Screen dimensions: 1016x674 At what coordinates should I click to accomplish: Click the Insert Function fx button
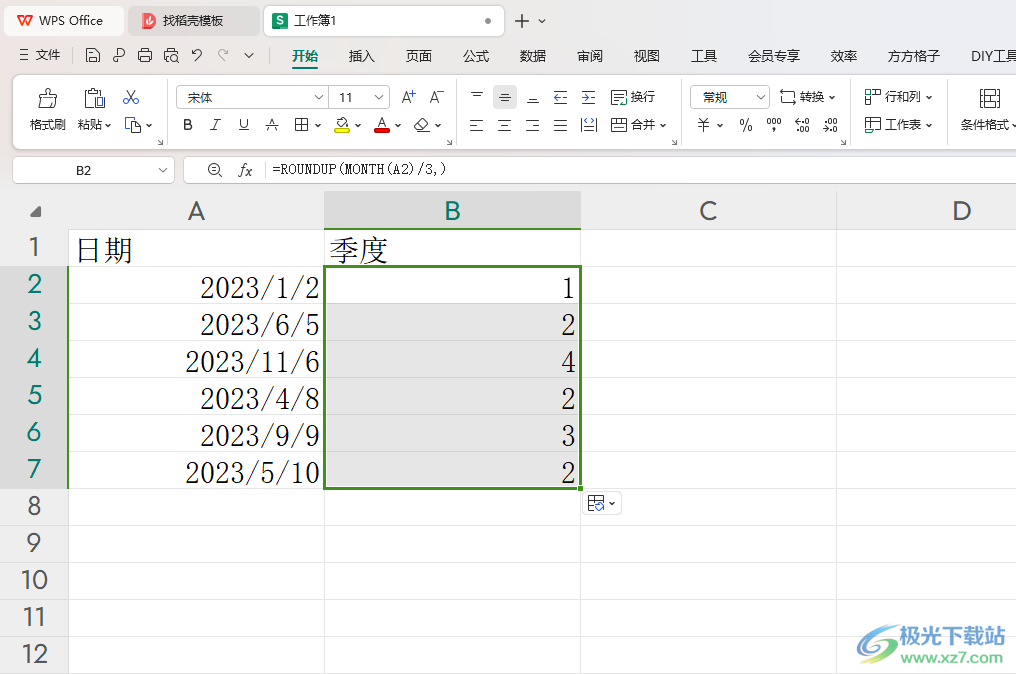(x=245, y=170)
